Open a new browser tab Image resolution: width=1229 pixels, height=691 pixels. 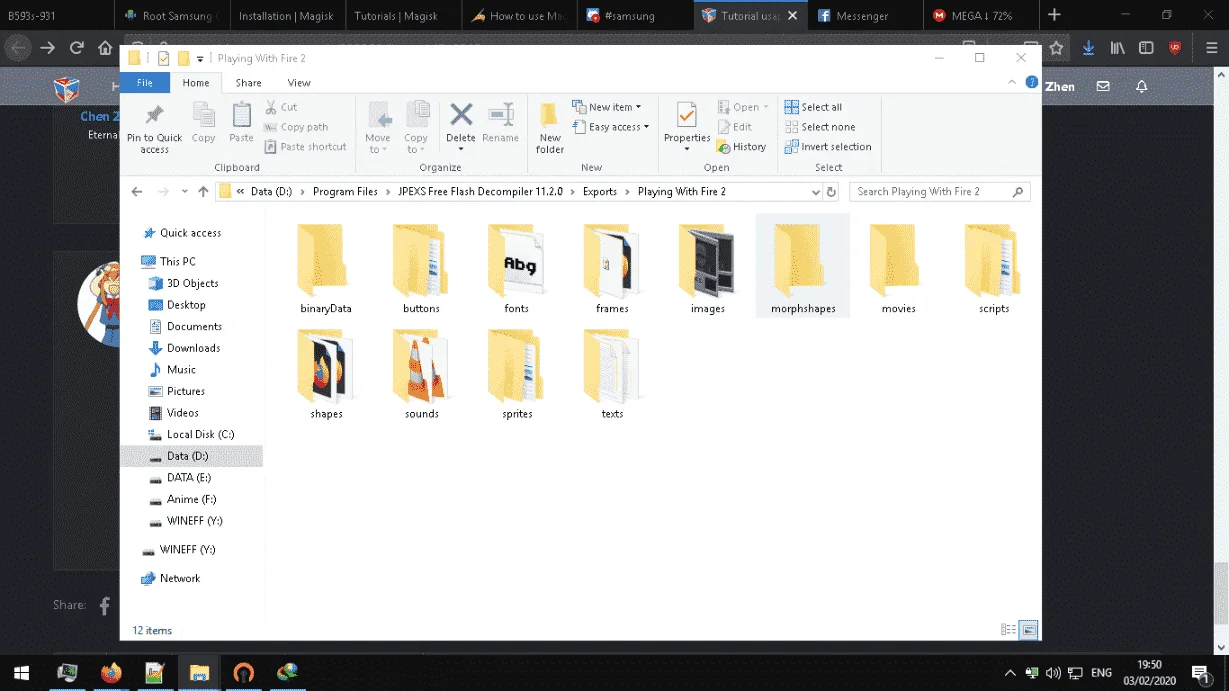click(1054, 15)
